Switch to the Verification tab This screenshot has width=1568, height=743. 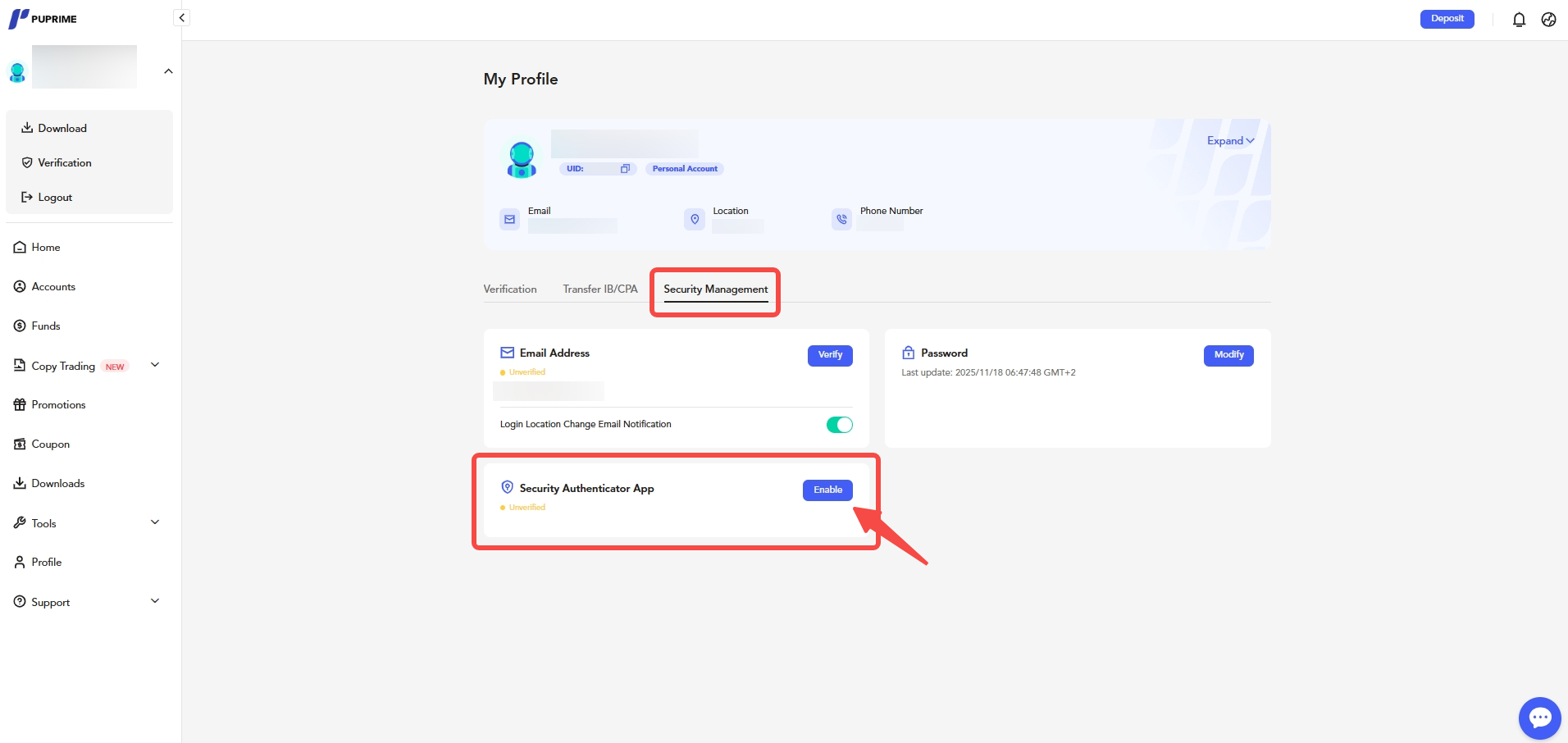(510, 289)
